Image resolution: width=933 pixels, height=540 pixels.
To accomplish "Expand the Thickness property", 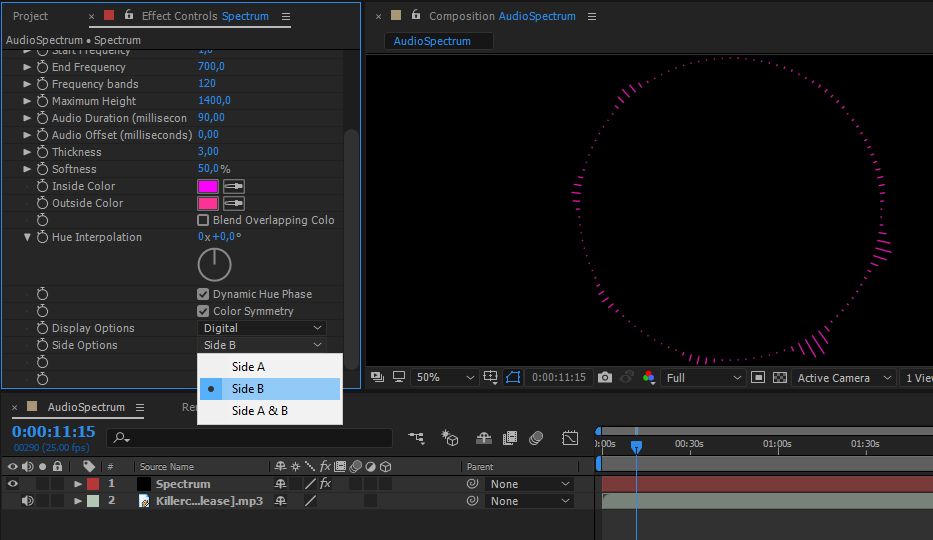I will click(x=27, y=152).
